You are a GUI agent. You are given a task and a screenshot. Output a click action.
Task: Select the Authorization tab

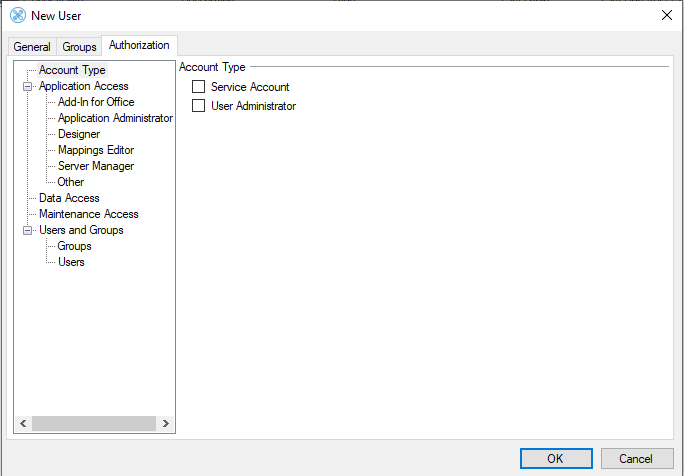pyautogui.click(x=139, y=46)
